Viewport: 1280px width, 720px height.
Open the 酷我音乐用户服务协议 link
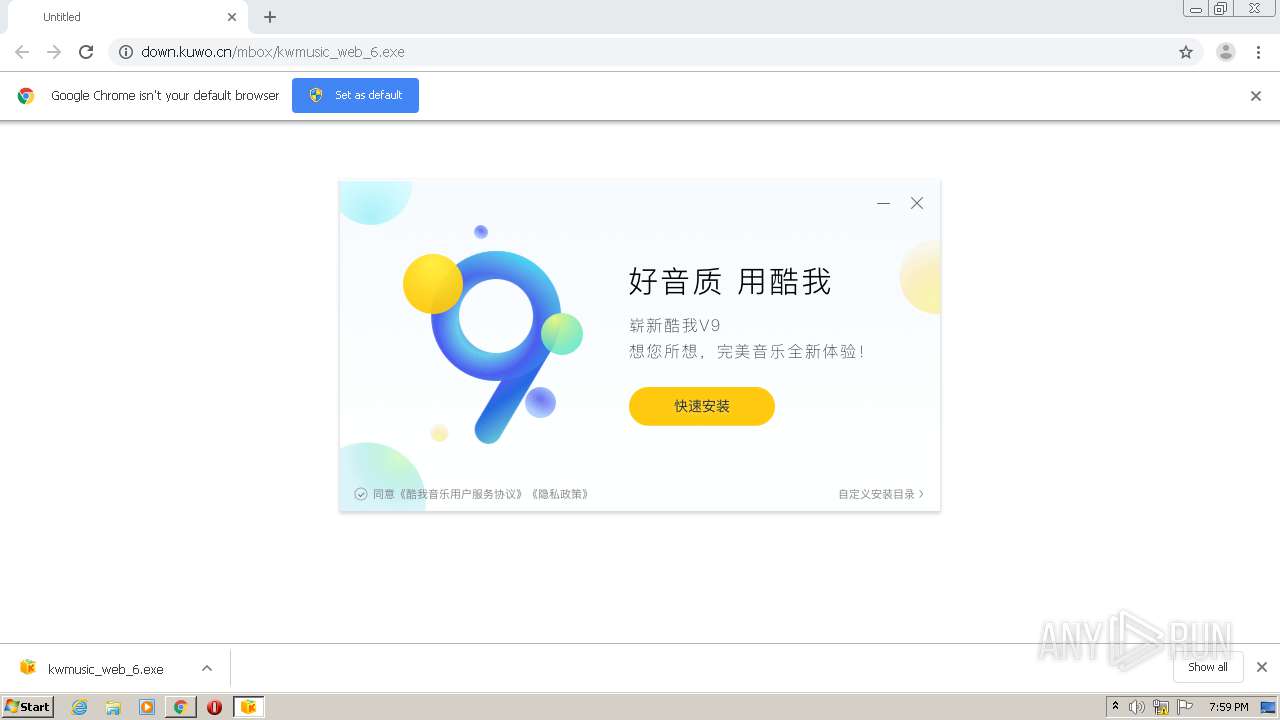460,494
